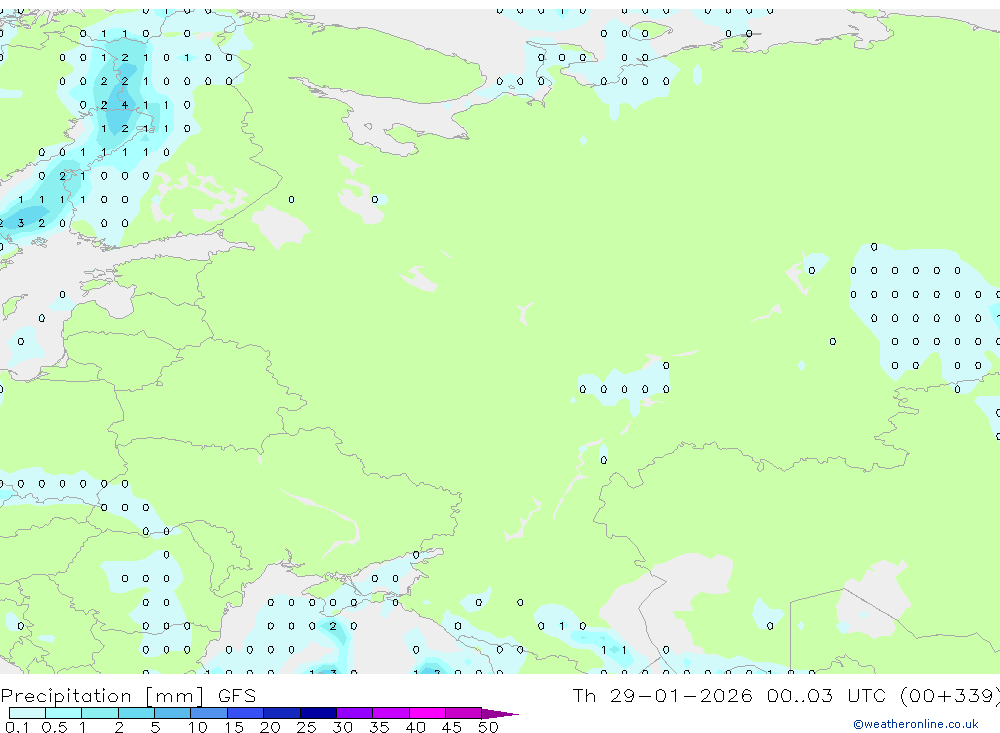Screen dimensions: 1000x733
Task: Pick the 15–20 mm legend color swatch
Action: (x=246, y=713)
